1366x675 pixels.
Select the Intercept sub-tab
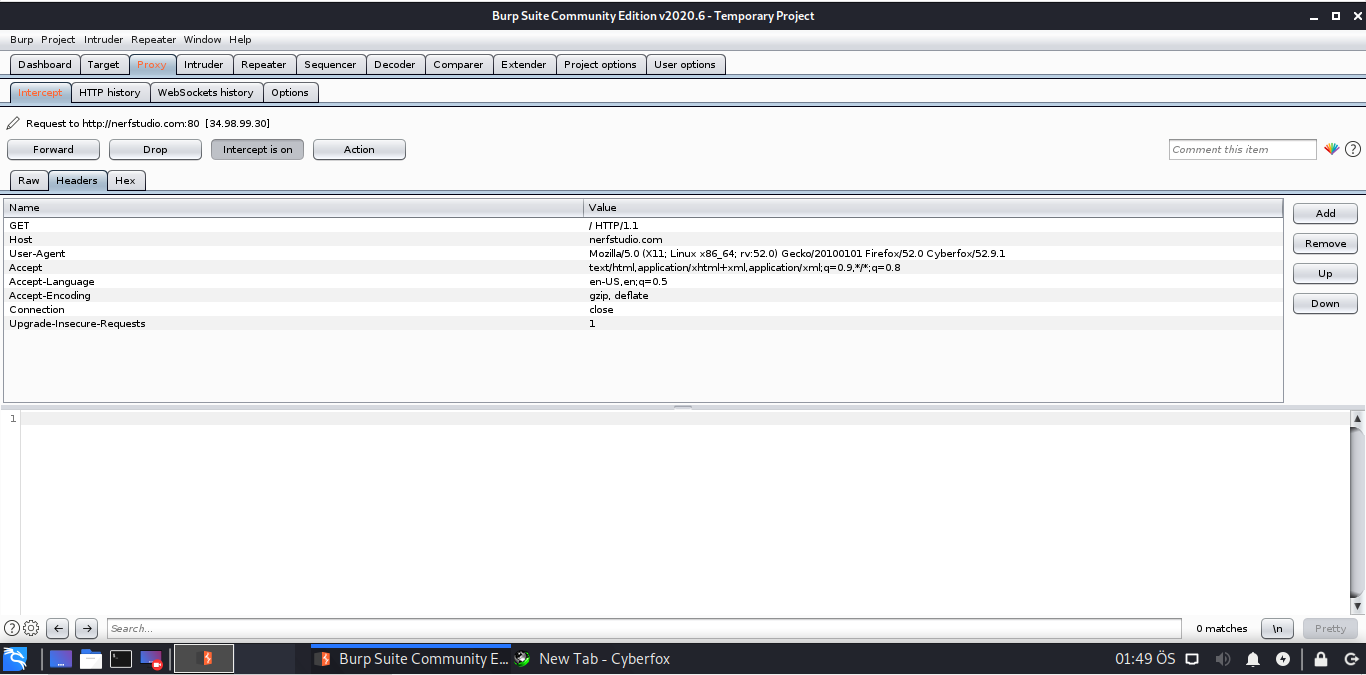[x=40, y=92]
